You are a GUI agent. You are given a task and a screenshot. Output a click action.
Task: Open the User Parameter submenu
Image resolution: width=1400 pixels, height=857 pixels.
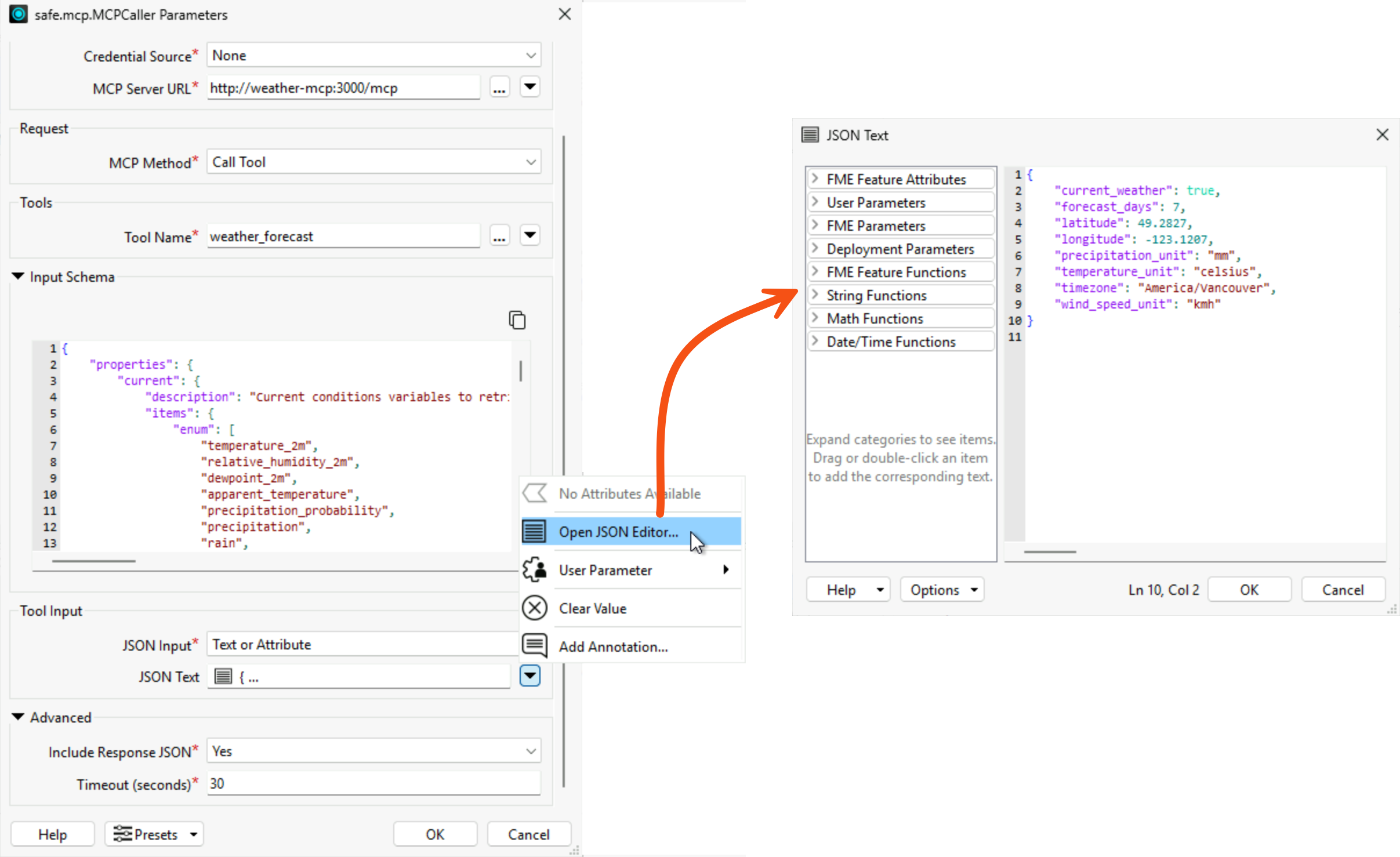click(631, 570)
